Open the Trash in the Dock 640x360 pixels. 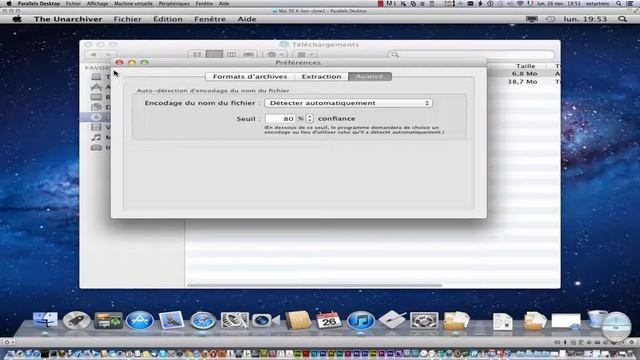click(x=597, y=318)
